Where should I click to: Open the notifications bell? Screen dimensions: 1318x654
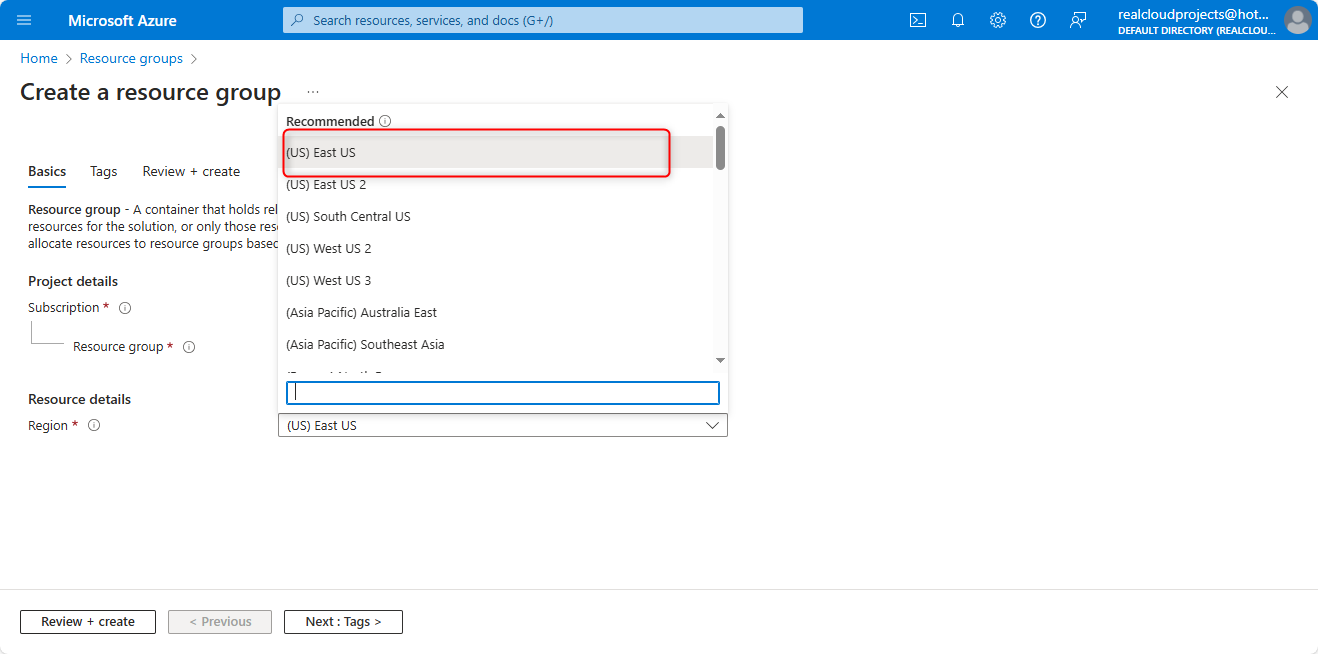[x=958, y=20]
